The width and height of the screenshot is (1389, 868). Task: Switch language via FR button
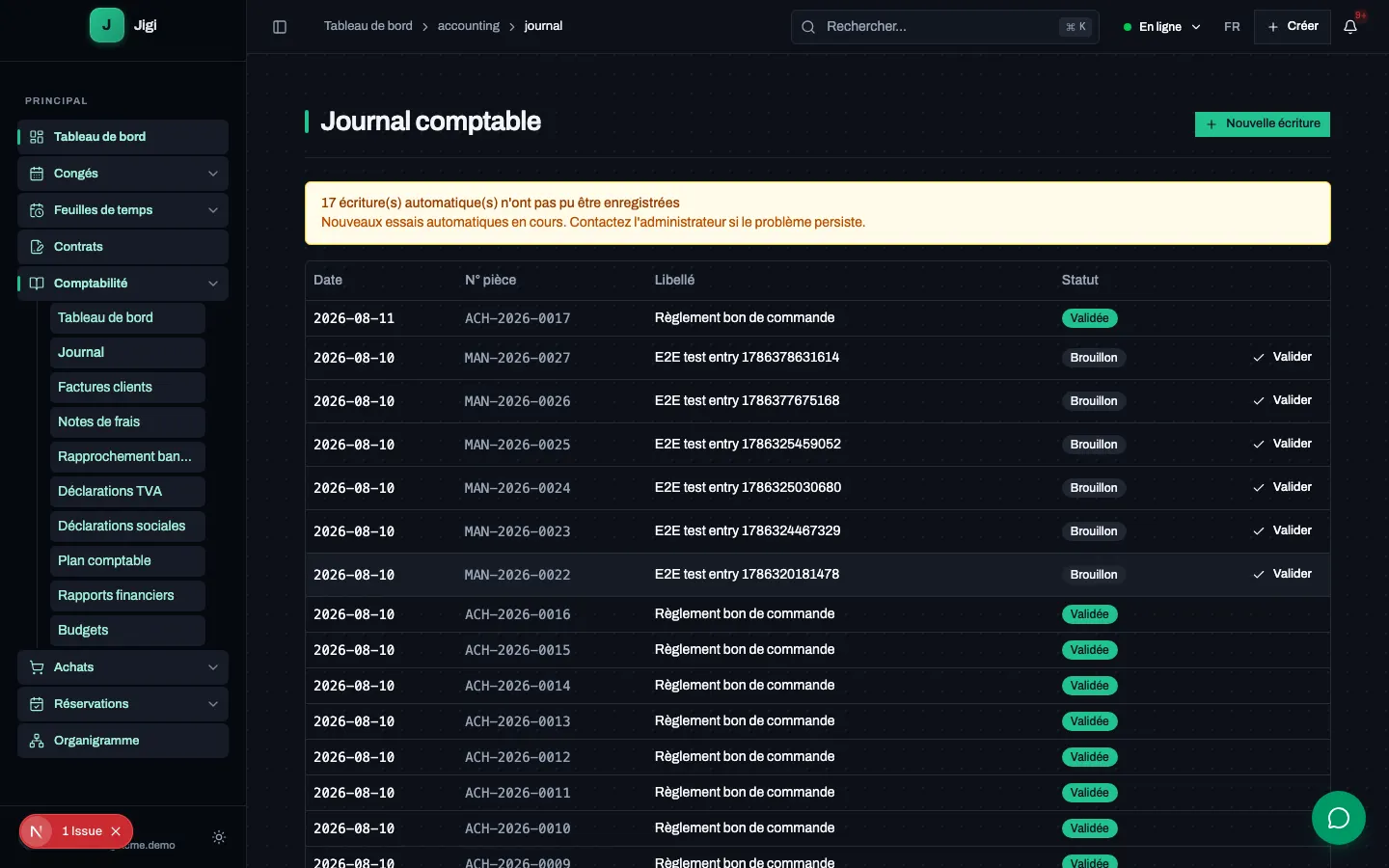click(x=1232, y=27)
